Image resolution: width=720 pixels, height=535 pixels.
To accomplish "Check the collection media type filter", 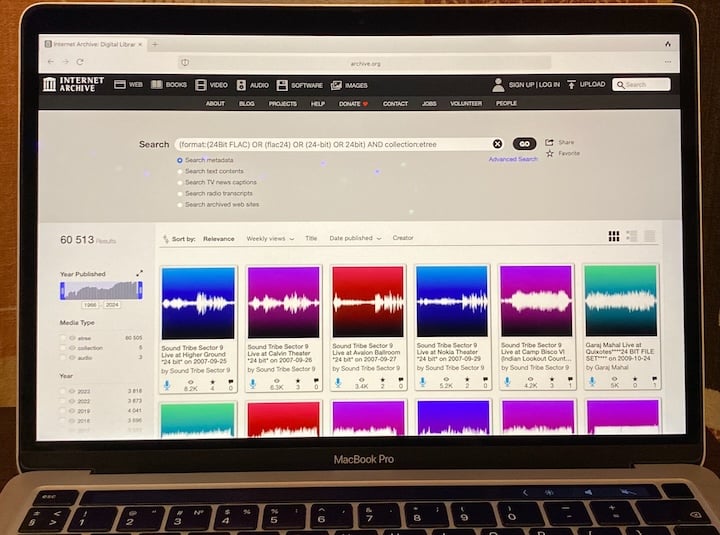I will (63, 348).
